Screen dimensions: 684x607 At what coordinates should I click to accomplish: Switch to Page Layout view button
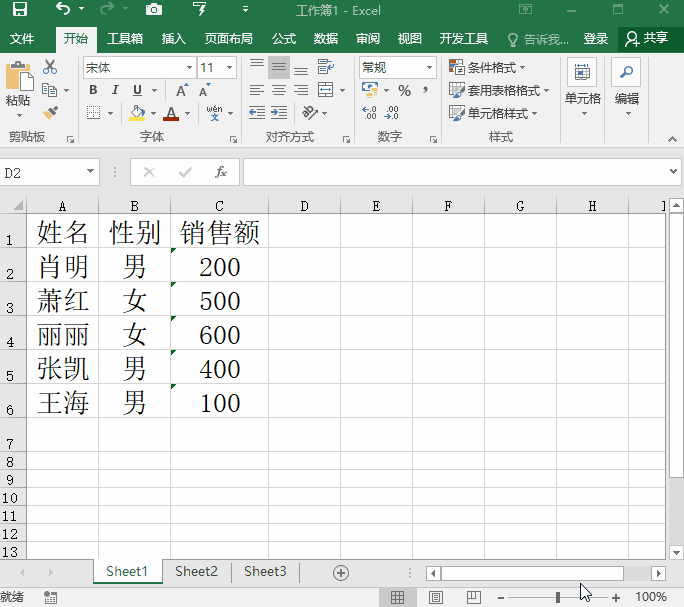436,597
